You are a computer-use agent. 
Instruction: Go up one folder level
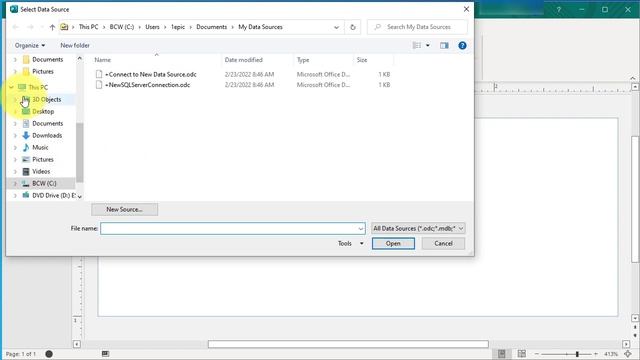click(x=52, y=27)
